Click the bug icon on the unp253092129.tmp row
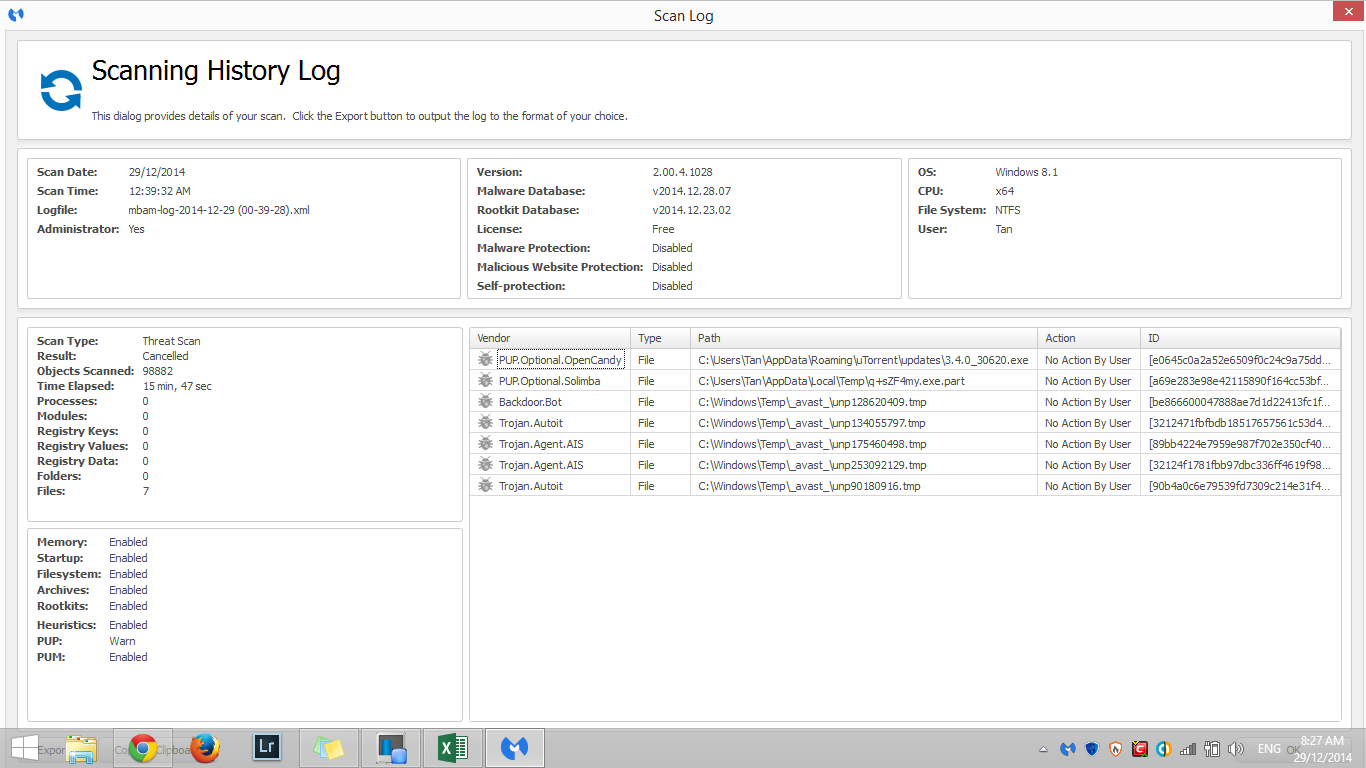 [x=486, y=465]
